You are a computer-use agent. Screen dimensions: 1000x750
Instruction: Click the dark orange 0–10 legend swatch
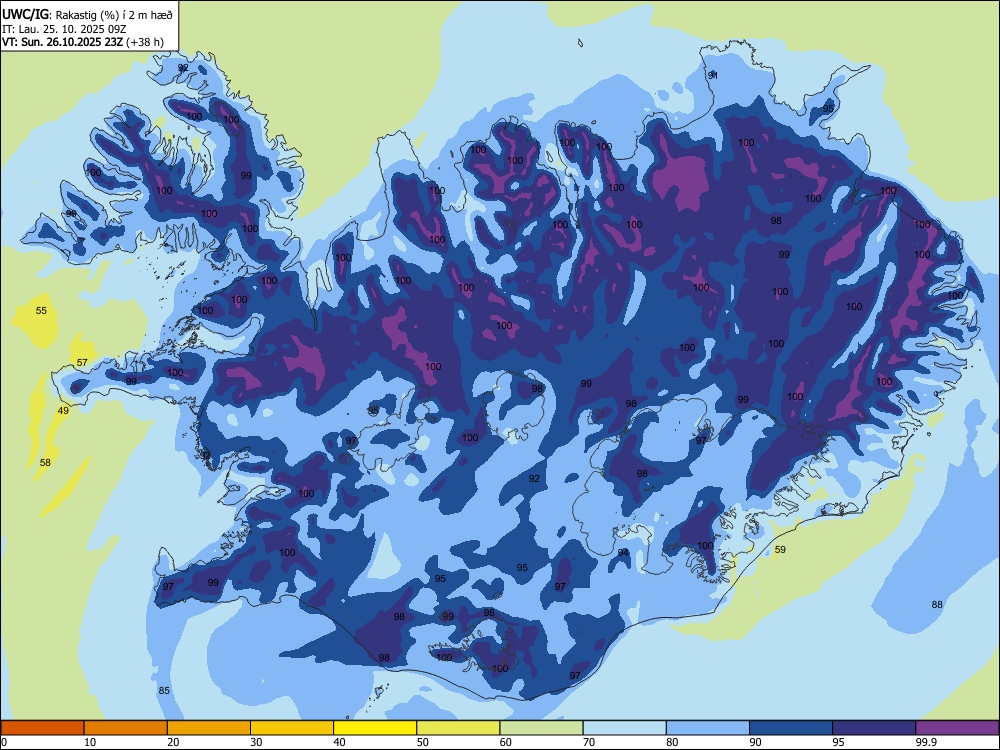coord(42,728)
